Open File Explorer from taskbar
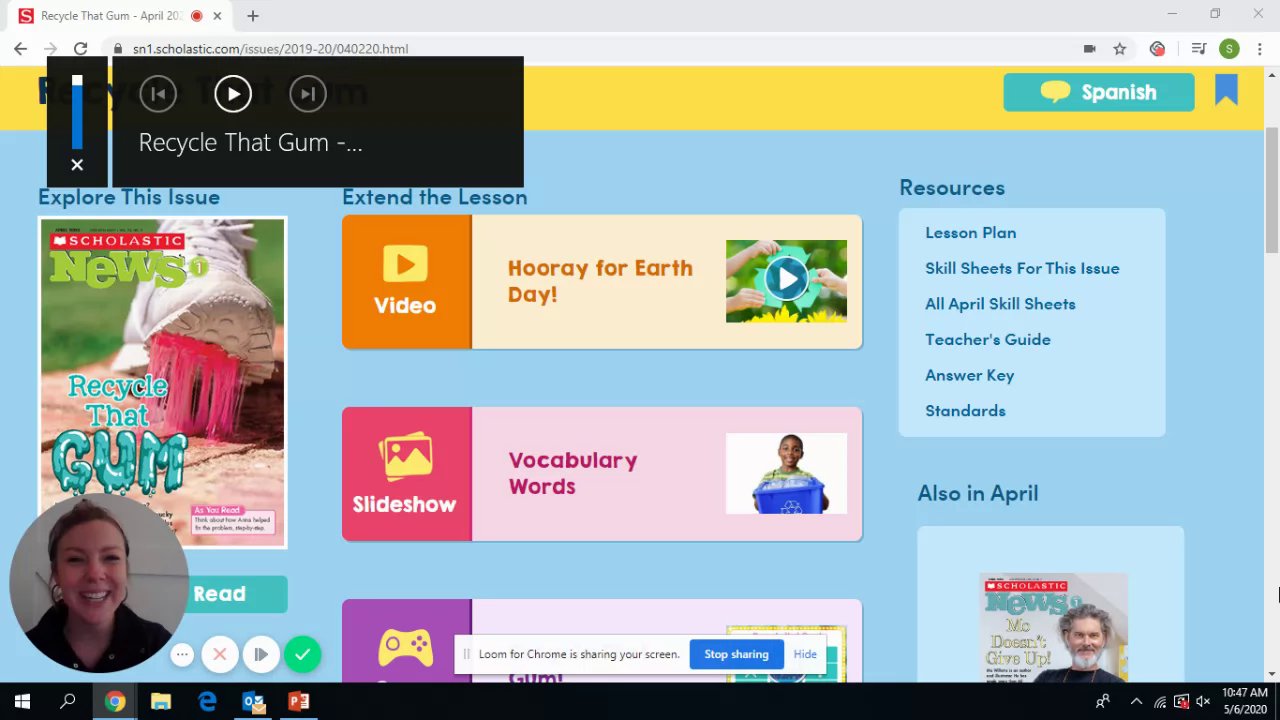The image size is (1280, 720). pyautogui.click(x=161, y=702)
